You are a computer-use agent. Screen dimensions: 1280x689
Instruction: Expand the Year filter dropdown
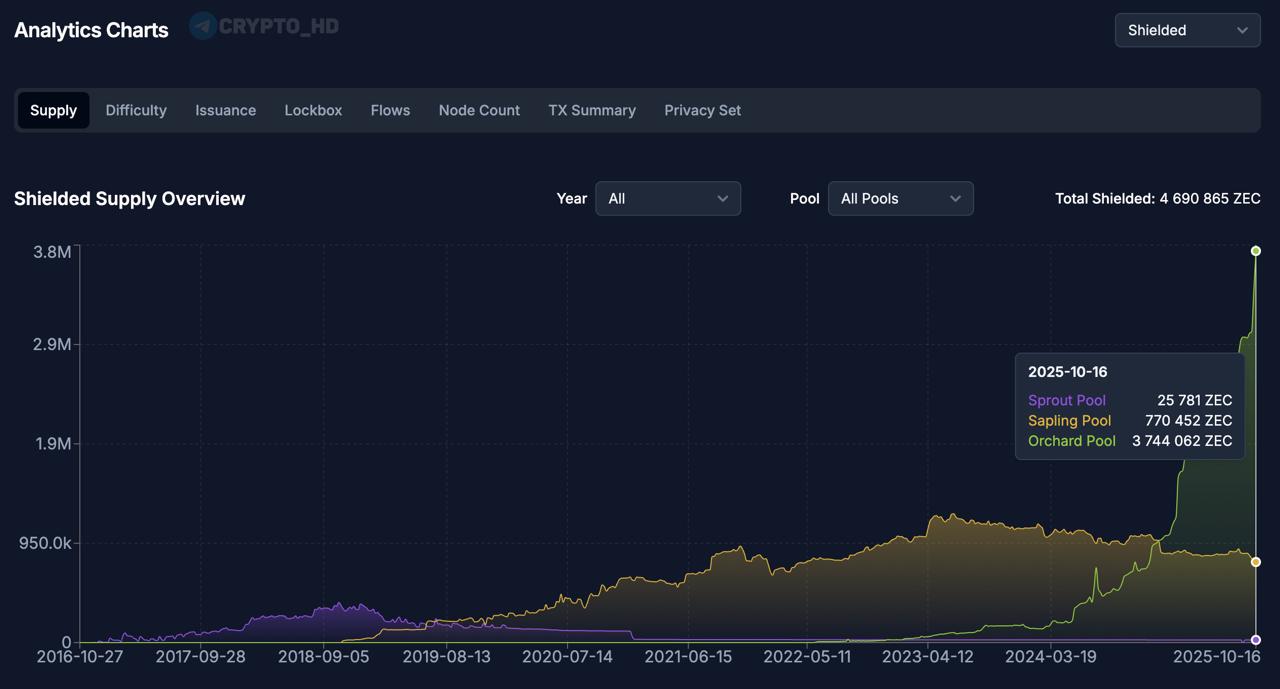(x=667, y=198)
